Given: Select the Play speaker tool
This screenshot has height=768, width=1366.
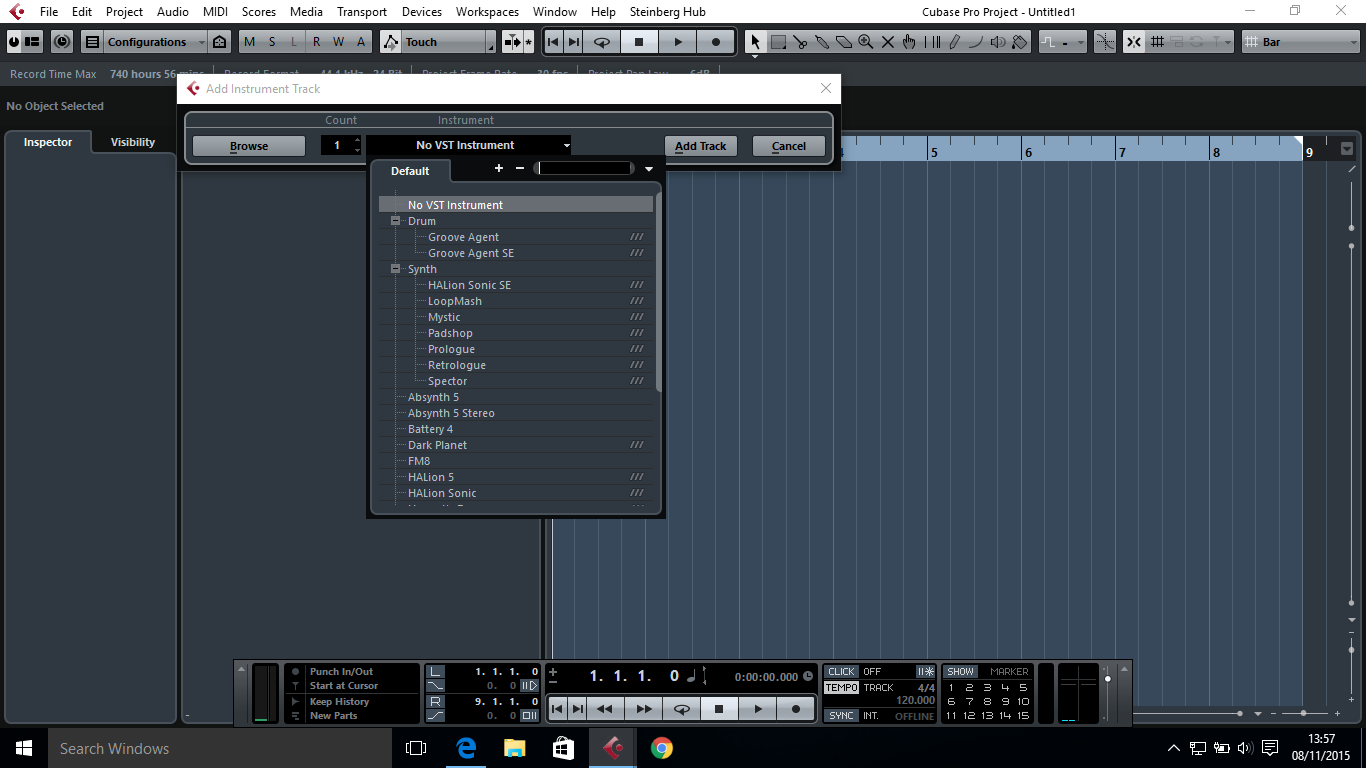Looking at the screenshot, I should click(998, 42).
